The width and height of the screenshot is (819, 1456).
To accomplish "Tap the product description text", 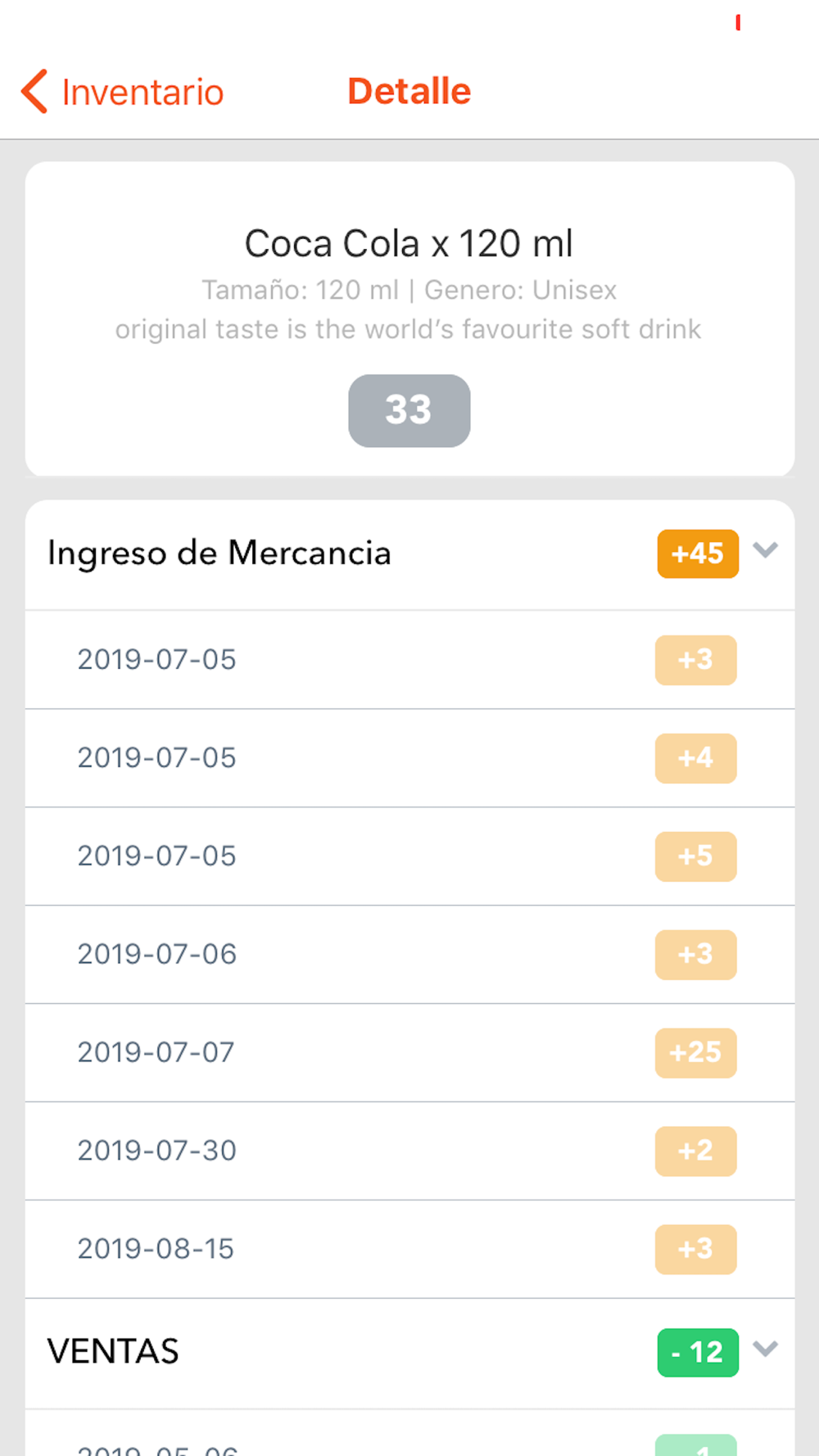I will pos(409,329).
